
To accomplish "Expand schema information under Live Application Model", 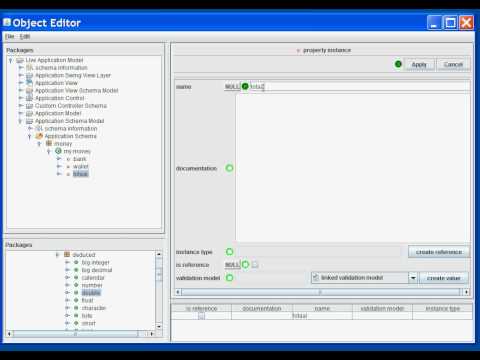I will [x=21, y=68].
